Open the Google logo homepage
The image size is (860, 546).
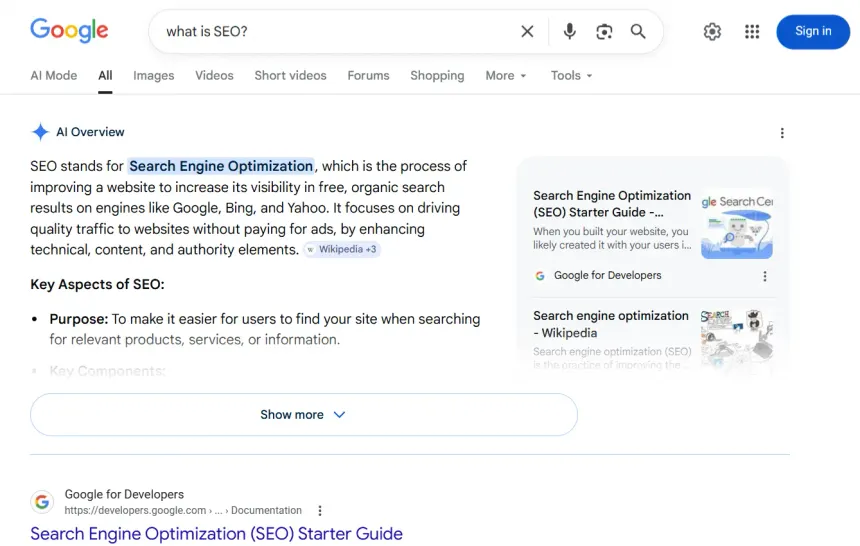tap(69, 30)
